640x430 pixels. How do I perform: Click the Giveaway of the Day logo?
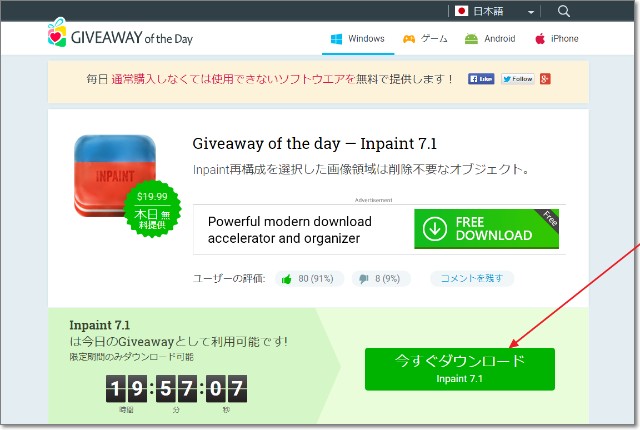coord(120,34)
